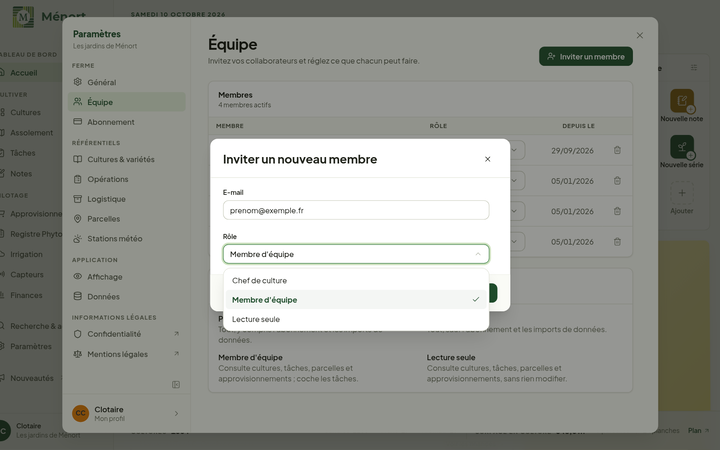Image resolution: width=720 pixels, height=450 pixels.
Task: Click the Logistique box icon
Action: tap(78, 198)
